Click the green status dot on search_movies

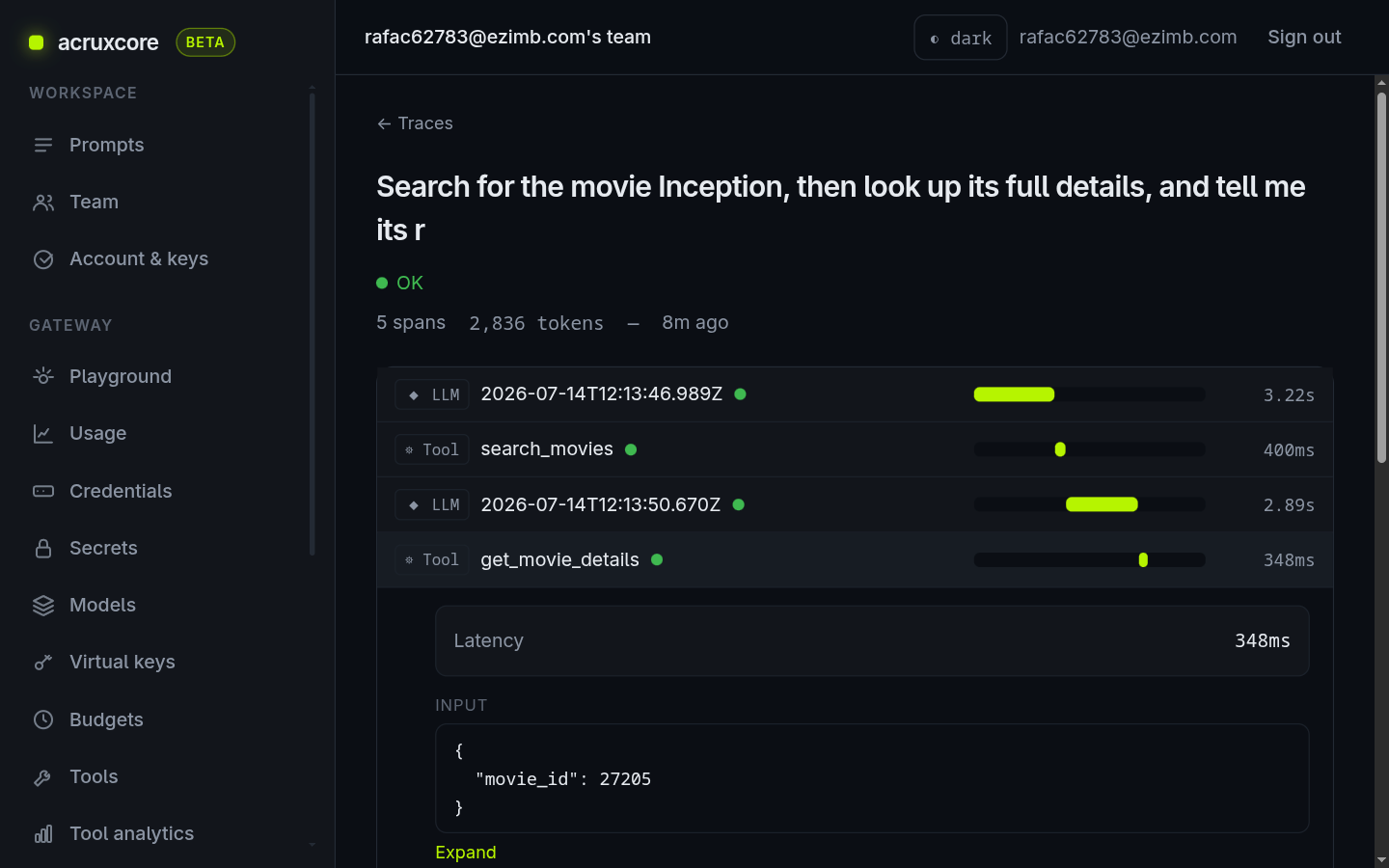click(631, 449)
